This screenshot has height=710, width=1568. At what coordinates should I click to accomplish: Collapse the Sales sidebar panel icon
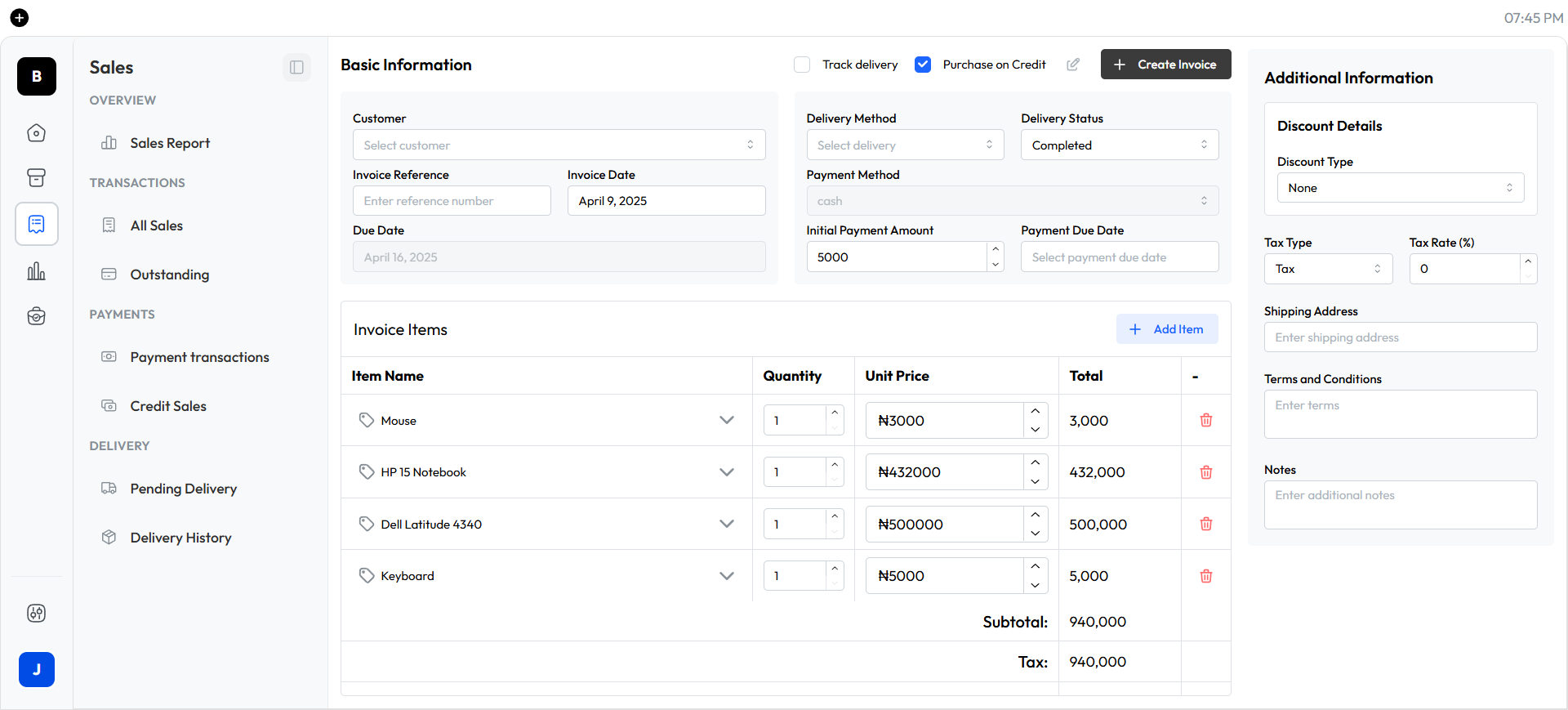coord(296,67)
